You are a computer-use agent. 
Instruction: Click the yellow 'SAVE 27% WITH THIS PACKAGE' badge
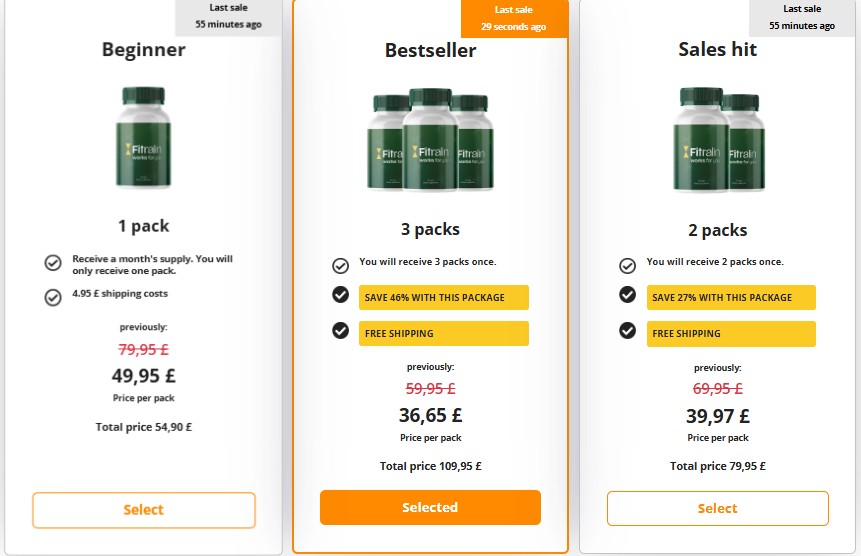click(x=730, y=297)
